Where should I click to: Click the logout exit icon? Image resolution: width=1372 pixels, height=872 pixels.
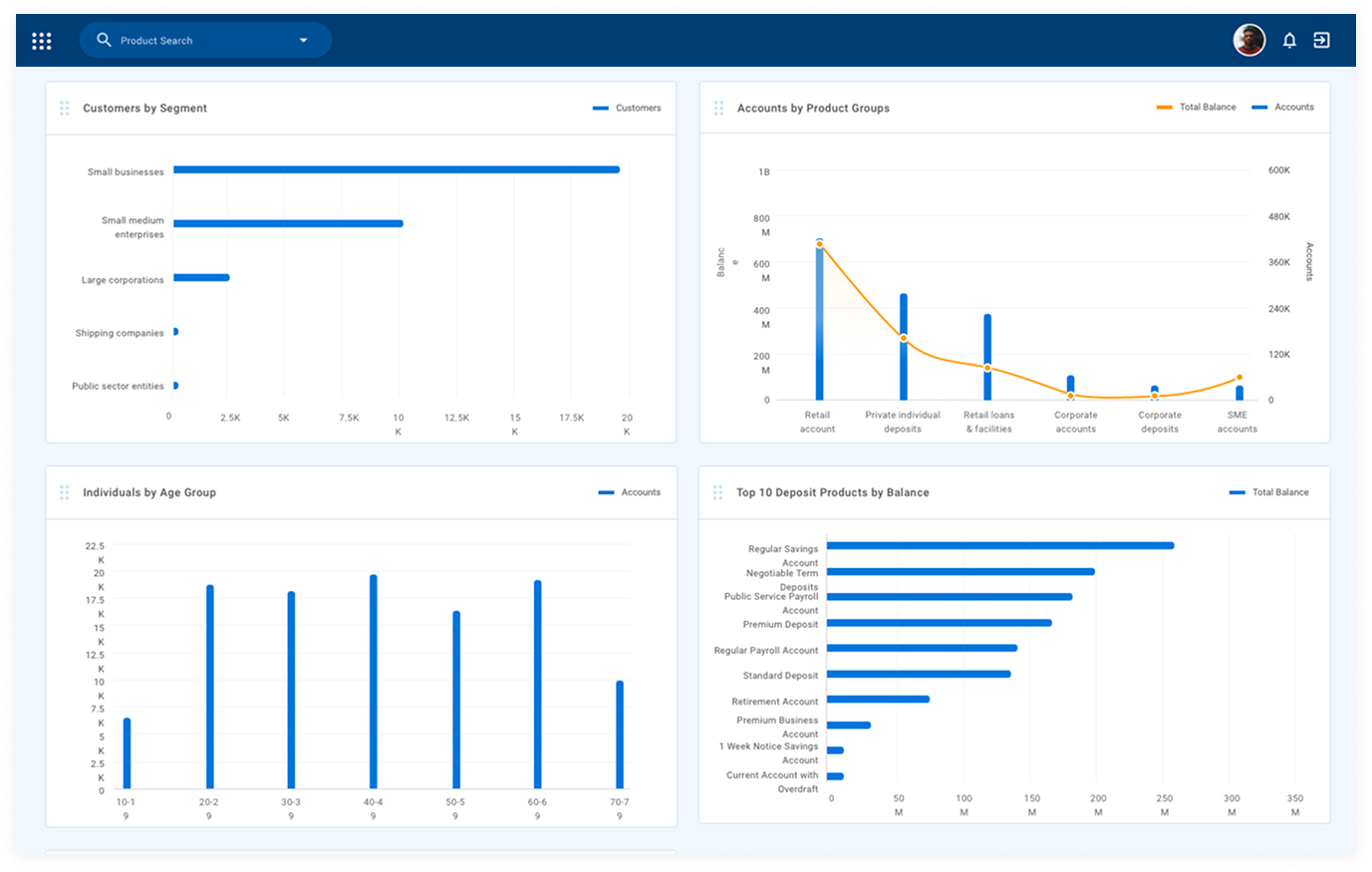[x=1321, y=41]
